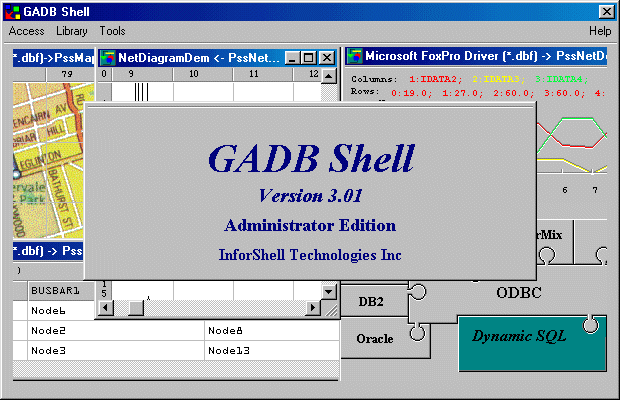Click the NetDiagramDem scroll up arrow
Screen dimensions: 620x400
click(x=329, y=75)
